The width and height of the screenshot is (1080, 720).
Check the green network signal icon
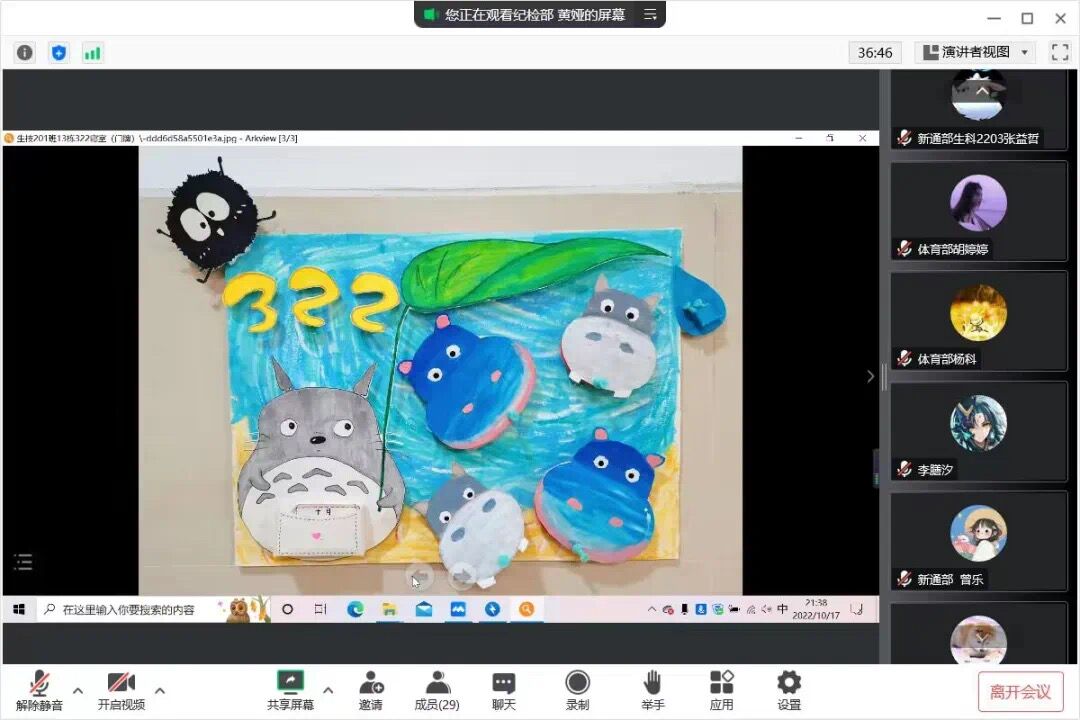coord(92,53)
